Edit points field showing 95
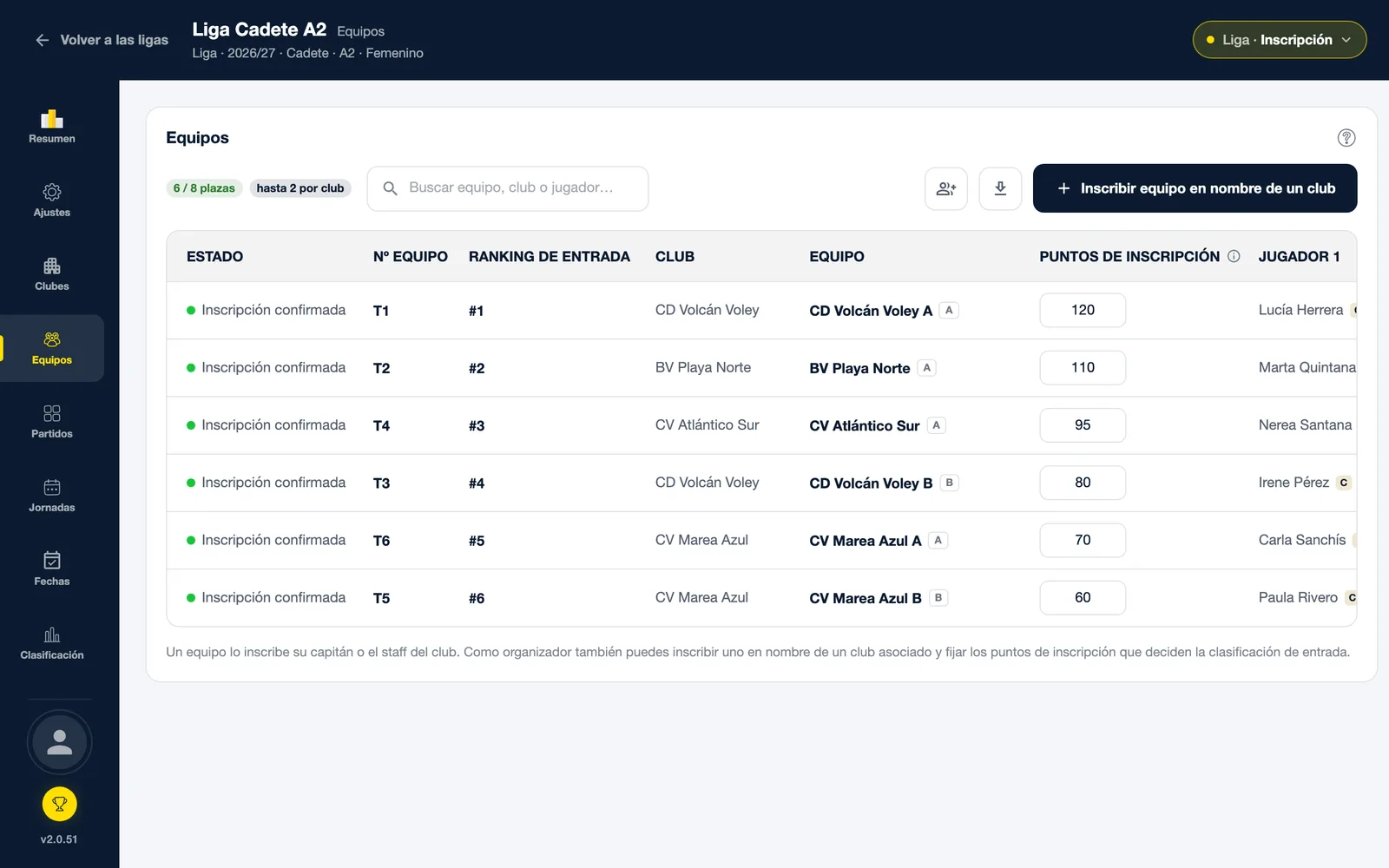This screenshot has height=868, width=1389. click(x=1083, y=425)
